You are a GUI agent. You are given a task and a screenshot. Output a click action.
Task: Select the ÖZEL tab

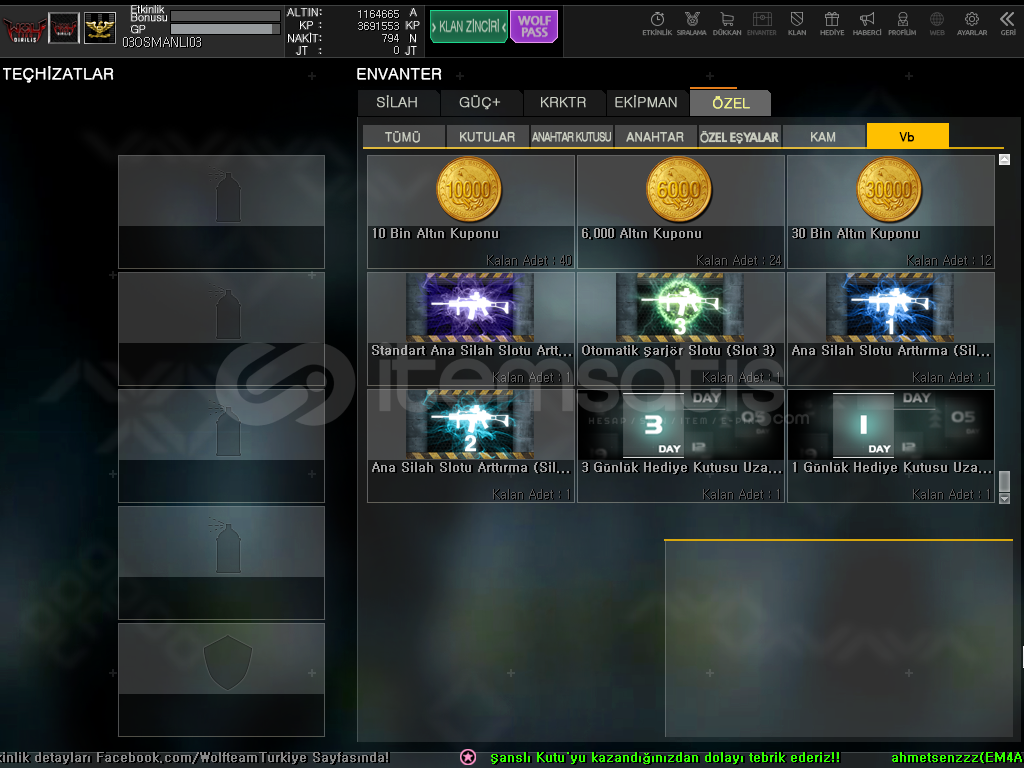click(x=731, y=103)
